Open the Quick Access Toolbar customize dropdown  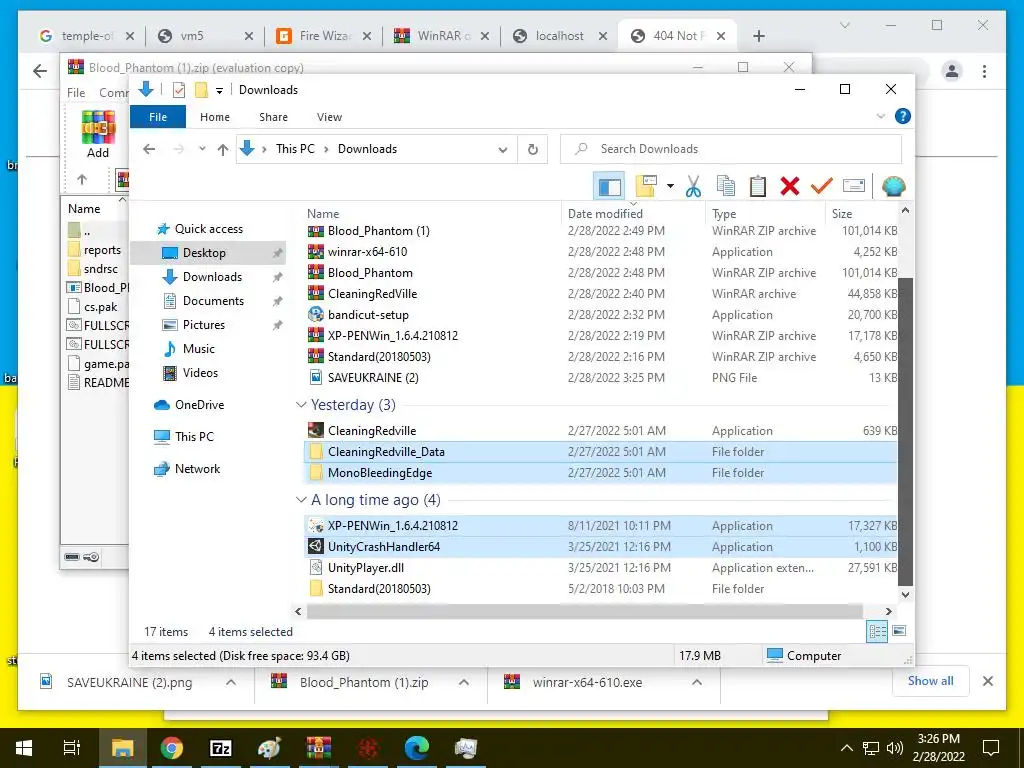pyautogui.click(x=219, y=90)
